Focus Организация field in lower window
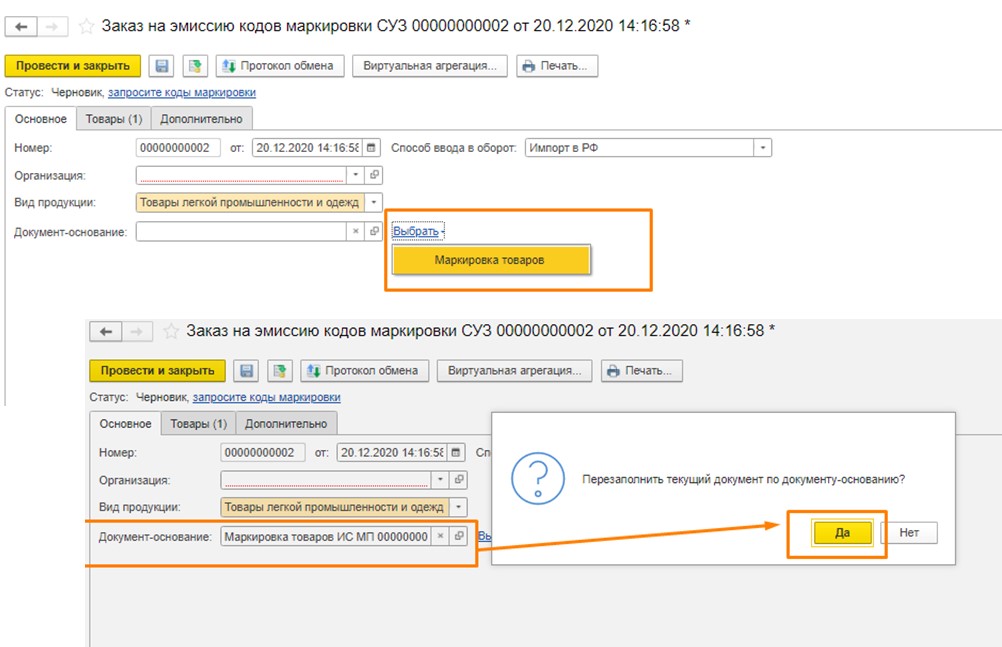 326,479
